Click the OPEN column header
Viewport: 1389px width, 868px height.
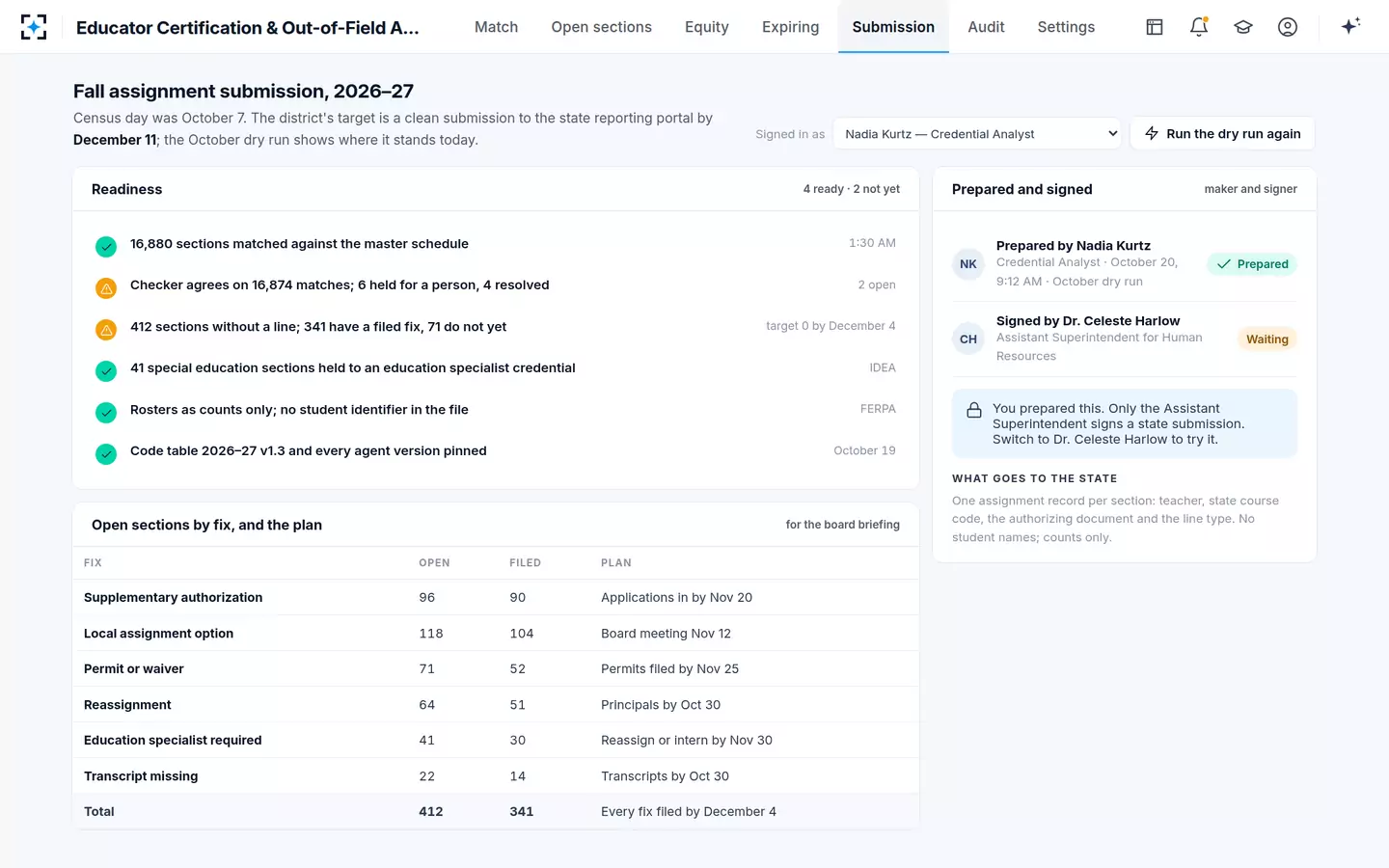point(434,563)
